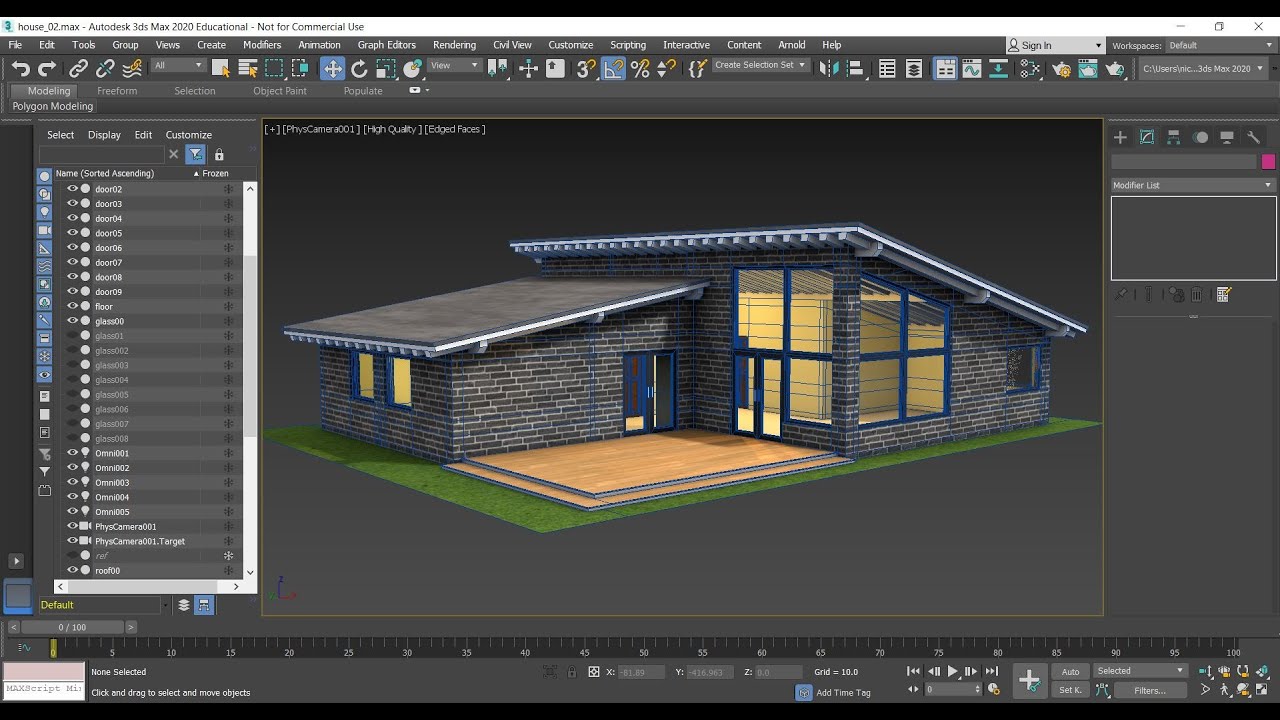Open the Modifier List dropdown

[1192, 185]
